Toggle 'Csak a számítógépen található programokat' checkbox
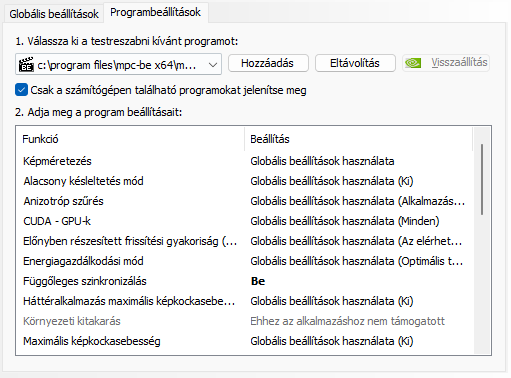The width and height of the screenshot is (511, 378). coord(21,90)
